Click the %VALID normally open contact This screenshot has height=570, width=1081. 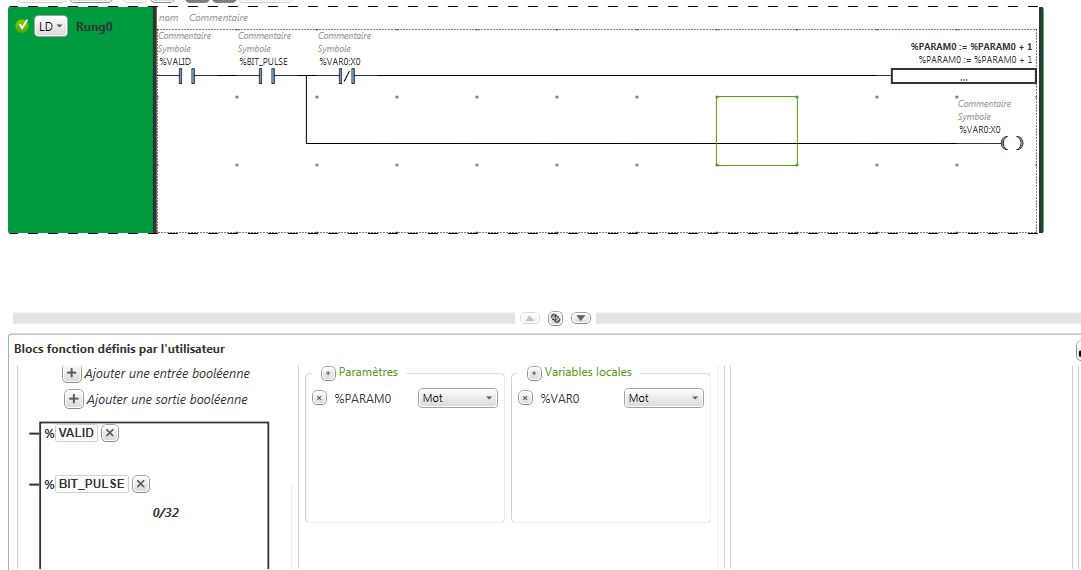(x=185, y=76)
